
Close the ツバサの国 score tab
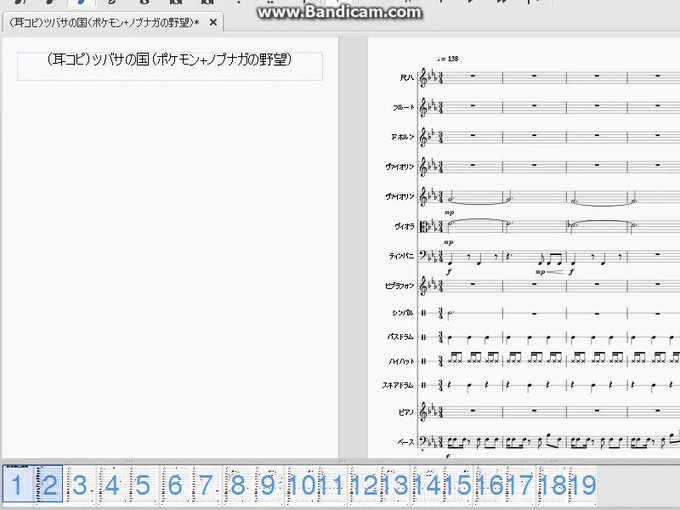[213, 22]
